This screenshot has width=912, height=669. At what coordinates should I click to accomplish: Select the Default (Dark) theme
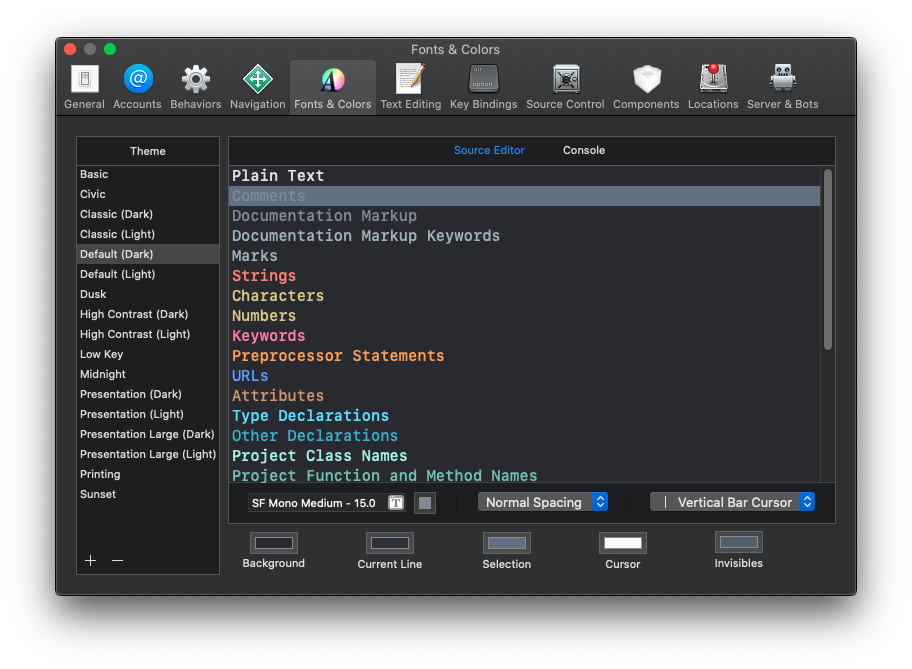(148, 254)
